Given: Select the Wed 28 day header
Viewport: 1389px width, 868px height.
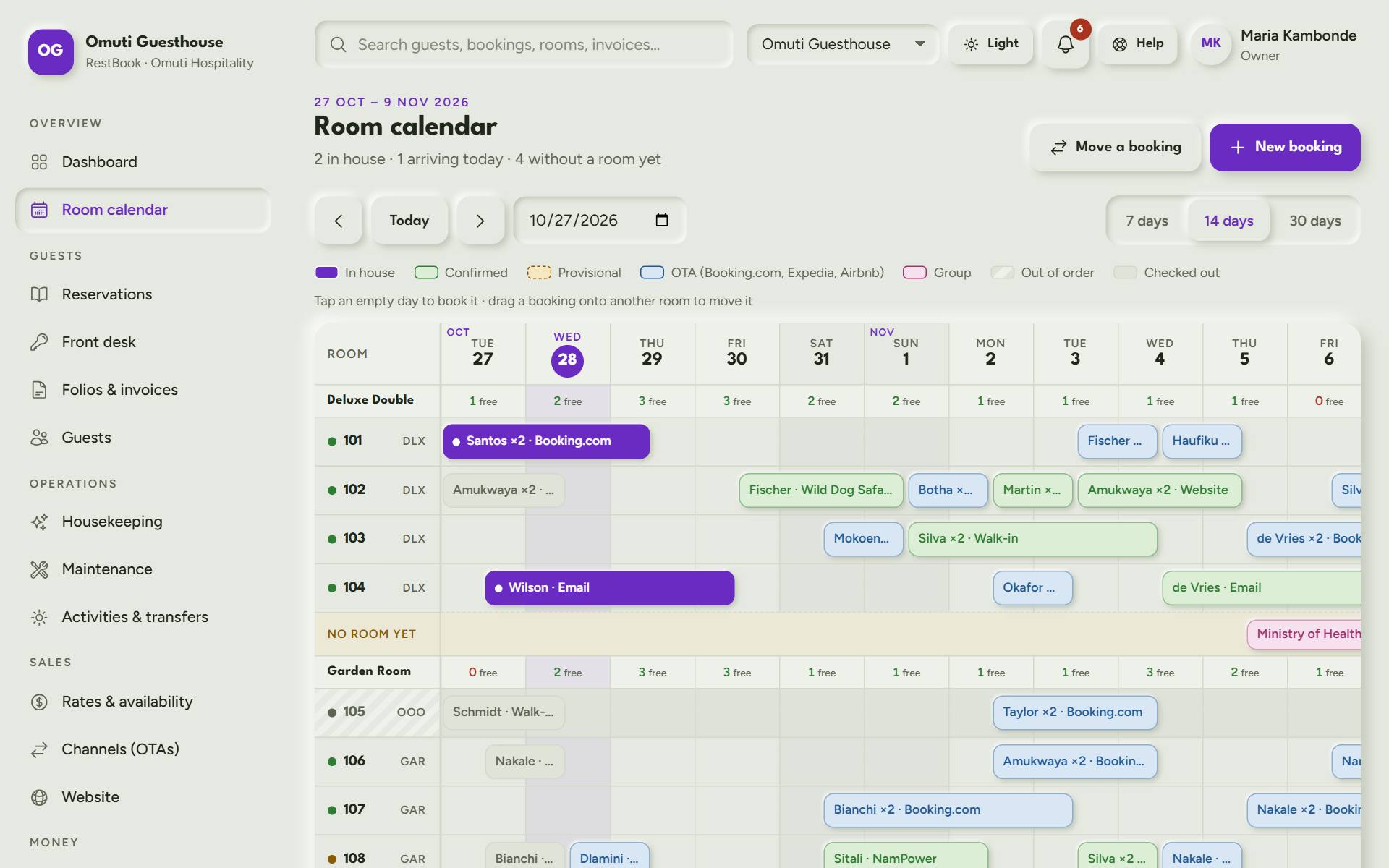Looking at the screenshot, I should click(x=567, y=354).
